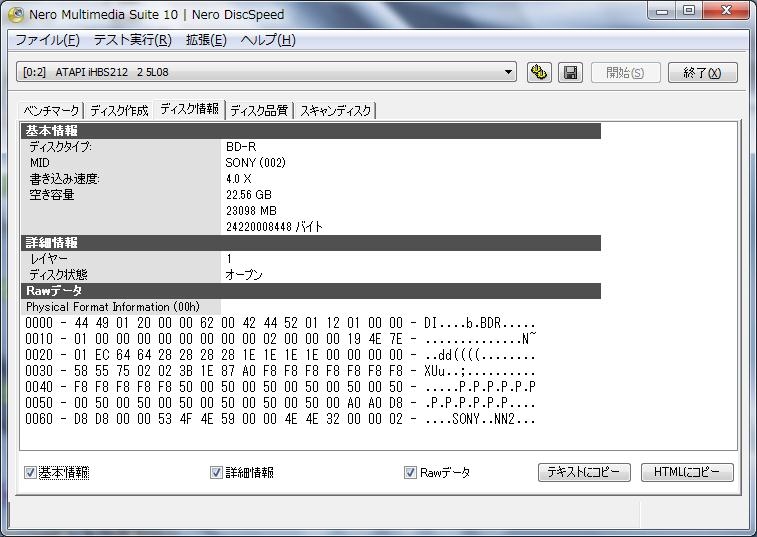
Task: Open the ヘルプ(H) menu
Action: (x=268, y=40)
